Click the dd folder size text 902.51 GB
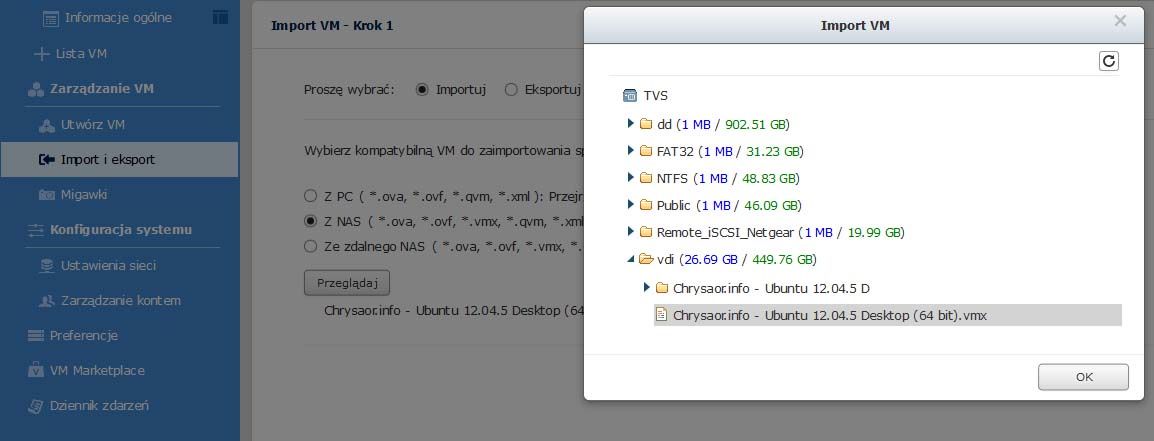The width and height of the screenshot is (1154, 441). pos(756,124)
